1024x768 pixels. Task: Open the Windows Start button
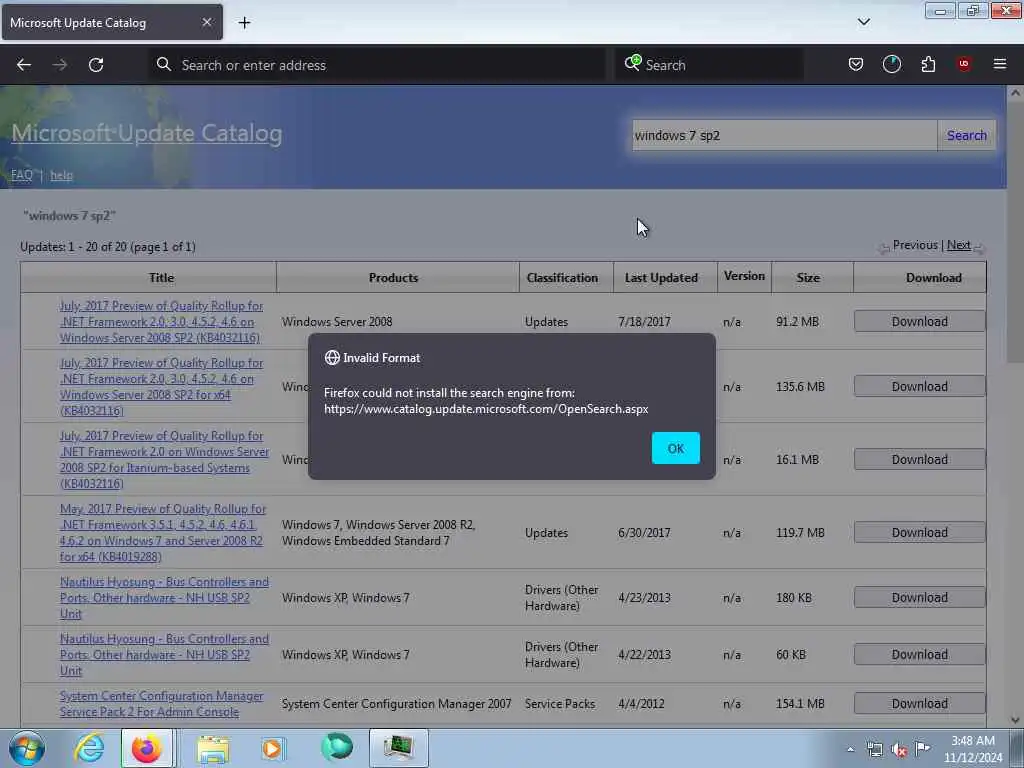pyautogui.click(x=27, y=748)
